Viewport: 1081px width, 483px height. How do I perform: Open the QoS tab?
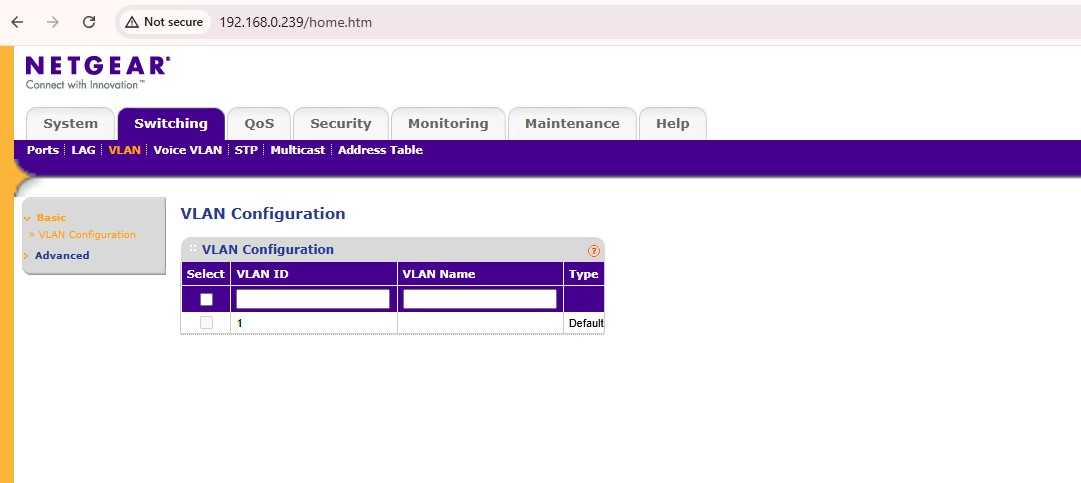[x=258, y=124]
